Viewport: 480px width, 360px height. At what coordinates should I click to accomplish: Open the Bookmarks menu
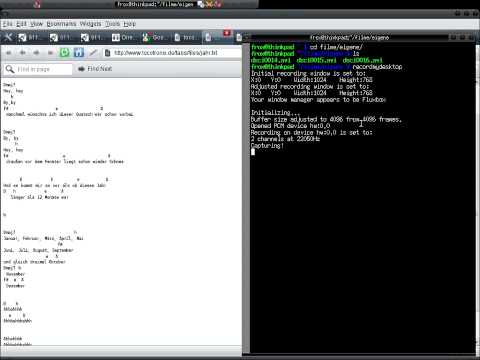tap(61, 24)
